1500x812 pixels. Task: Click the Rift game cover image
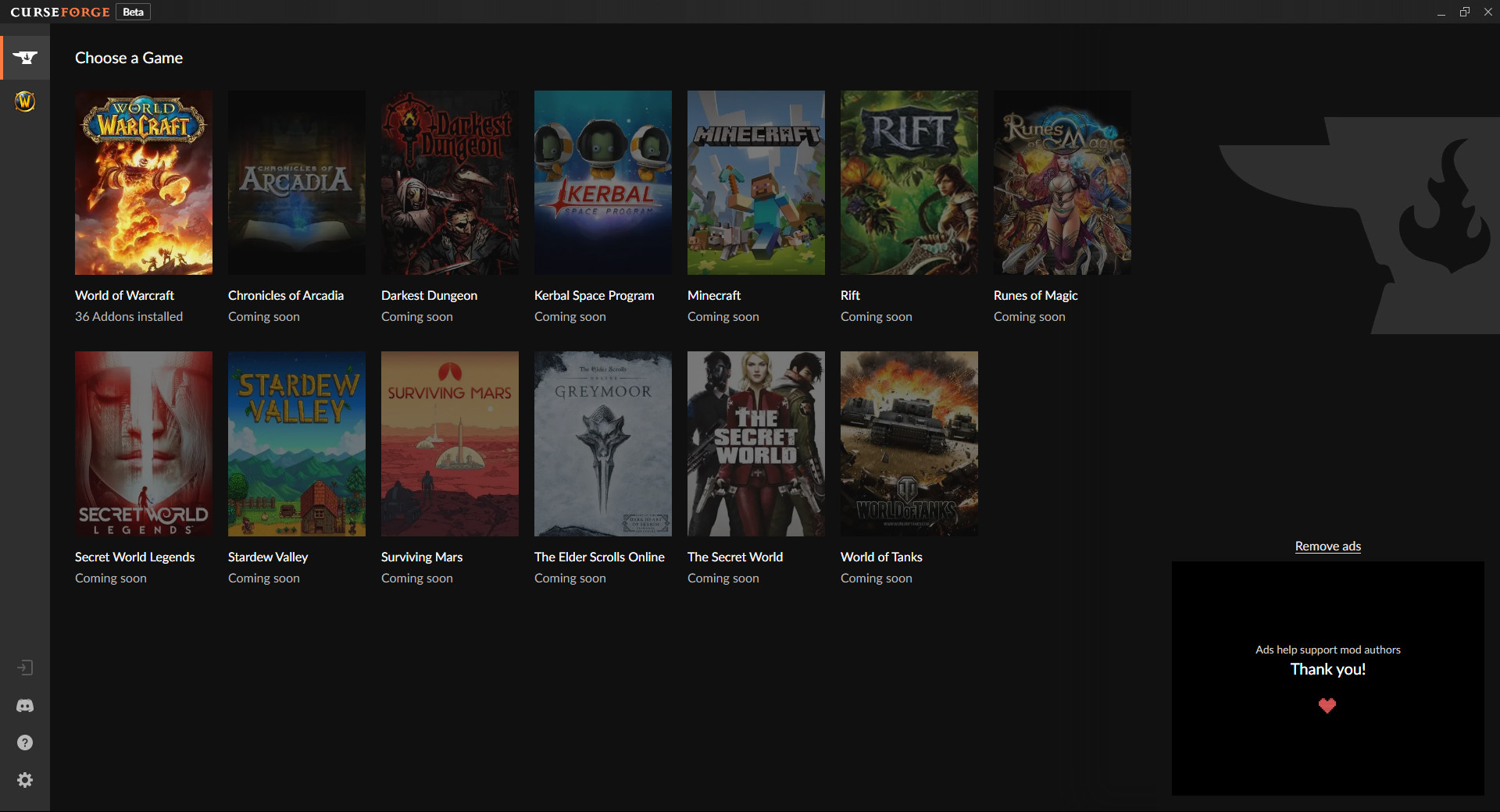909,183
